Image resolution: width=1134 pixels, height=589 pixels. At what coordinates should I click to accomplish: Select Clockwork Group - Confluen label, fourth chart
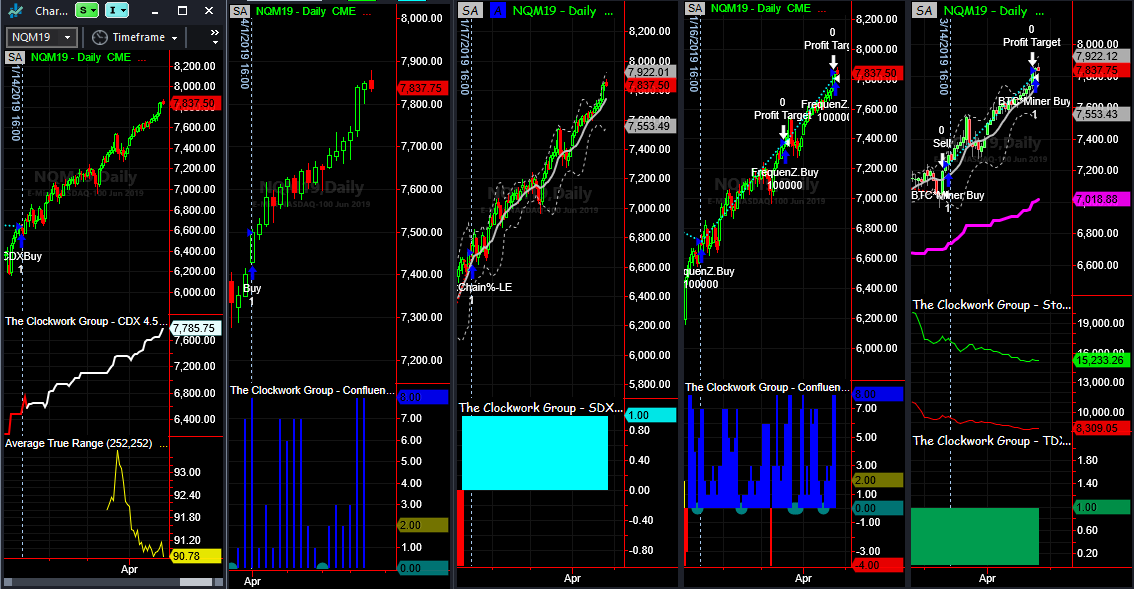767,387
